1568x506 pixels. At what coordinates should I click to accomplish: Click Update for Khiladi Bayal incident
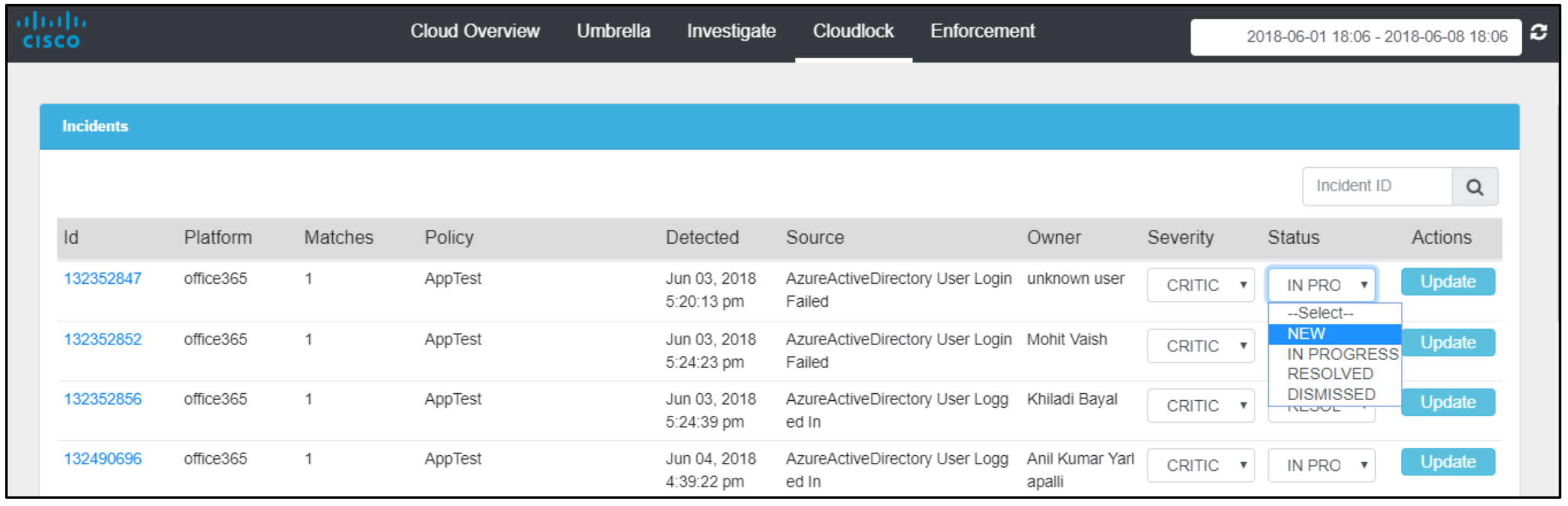[1448, 402]
